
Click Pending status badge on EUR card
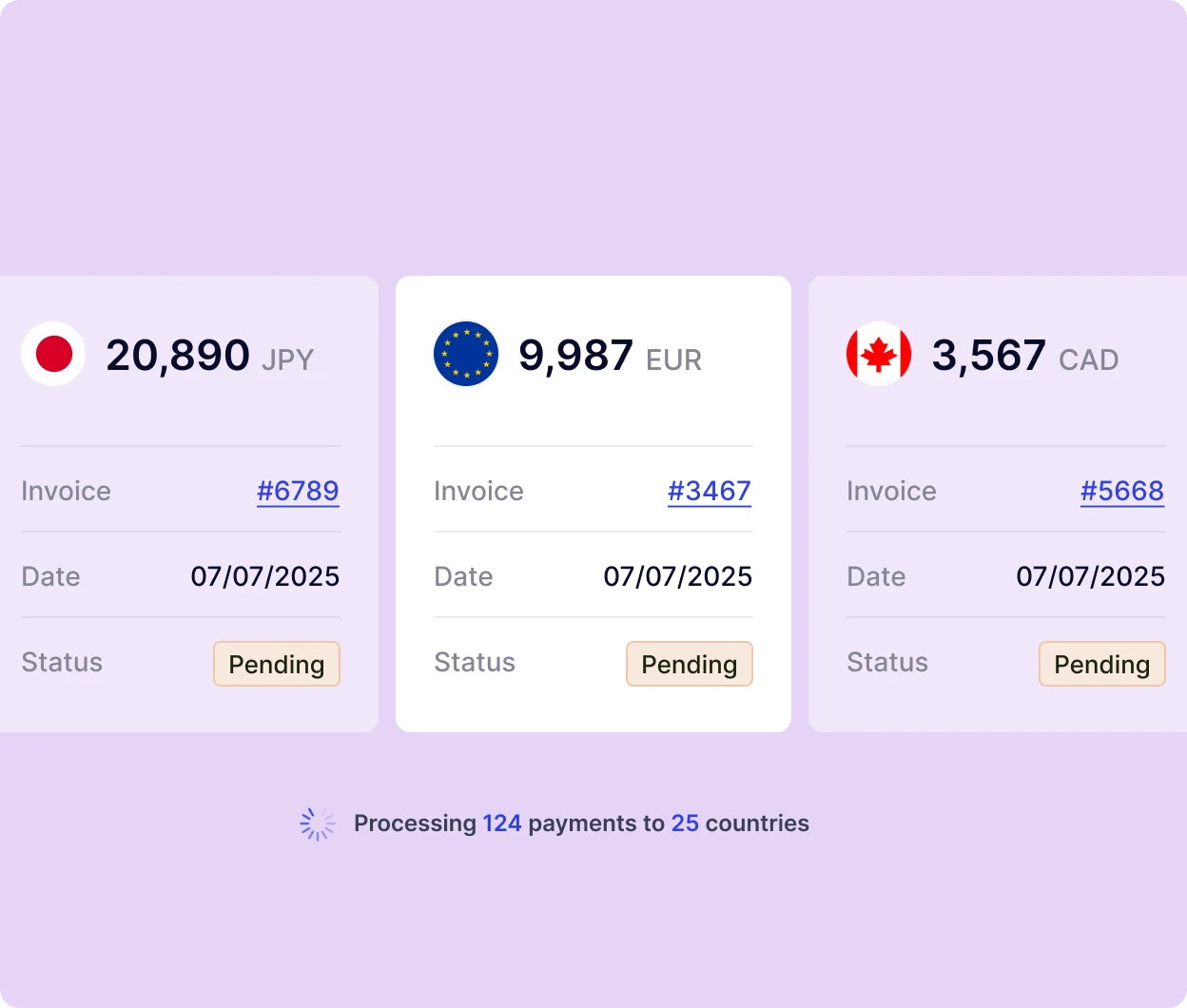[690, 664]
